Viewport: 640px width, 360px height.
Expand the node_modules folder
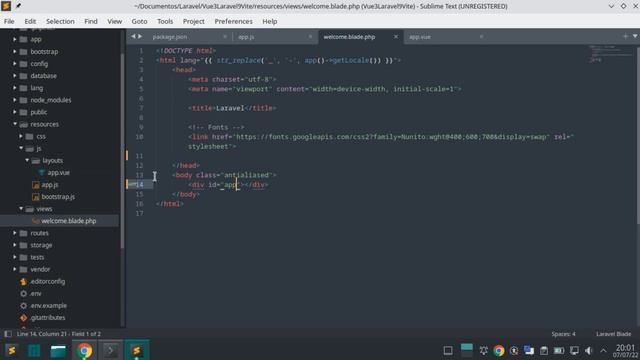click(x=15, y=100)
